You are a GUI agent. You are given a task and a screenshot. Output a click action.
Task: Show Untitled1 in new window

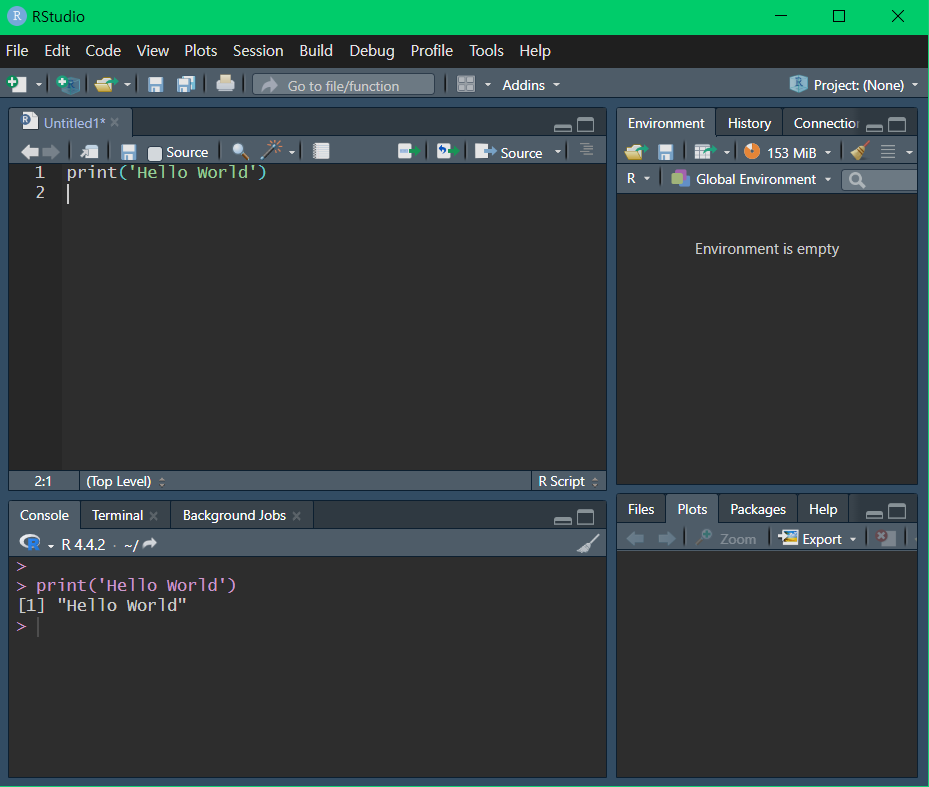point(89,152)
